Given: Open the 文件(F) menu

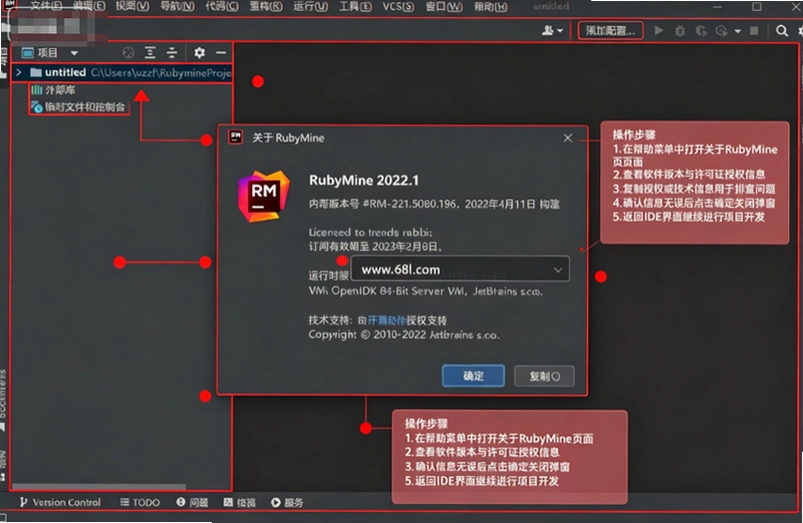Looking at the screenshot, I should coord(46,6).
